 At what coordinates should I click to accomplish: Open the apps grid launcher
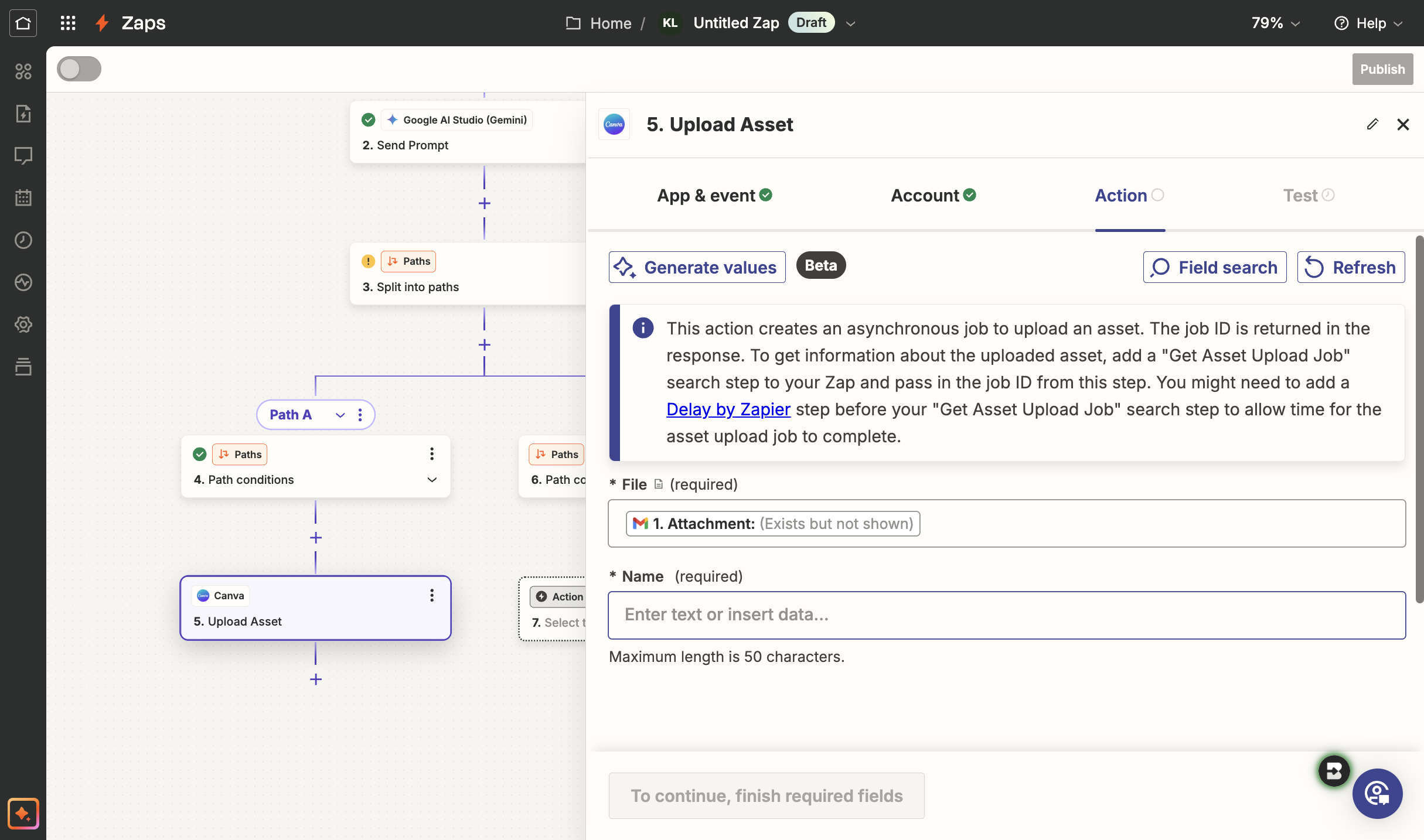[x=68, y=23]
